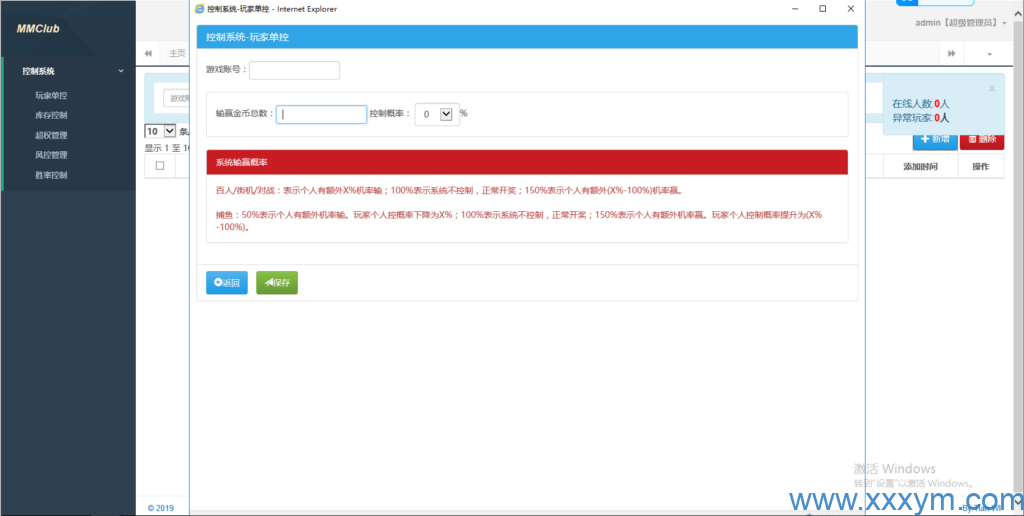The height and width of the screenshot is (516, 1024).
Task: Go to 胜率控制 in the sidebar
Action: pos(51,175)
